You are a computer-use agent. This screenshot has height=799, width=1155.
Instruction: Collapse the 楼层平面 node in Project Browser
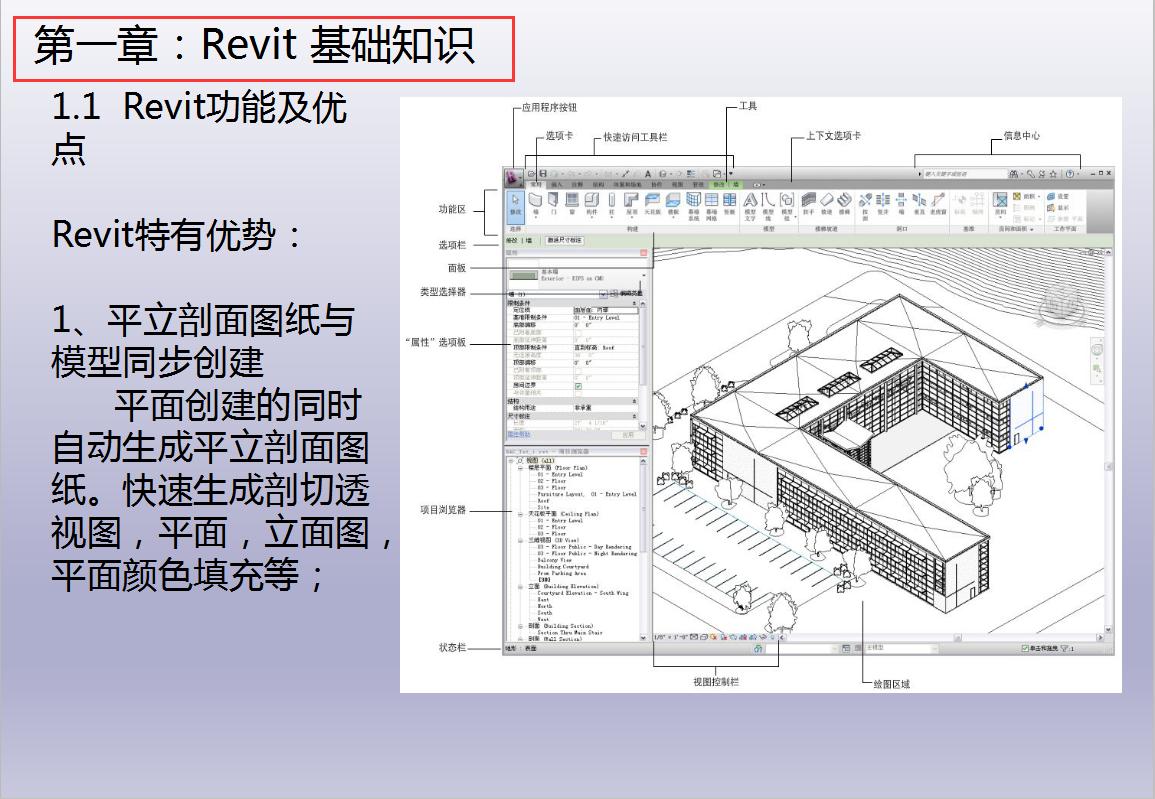pos(519,468)
